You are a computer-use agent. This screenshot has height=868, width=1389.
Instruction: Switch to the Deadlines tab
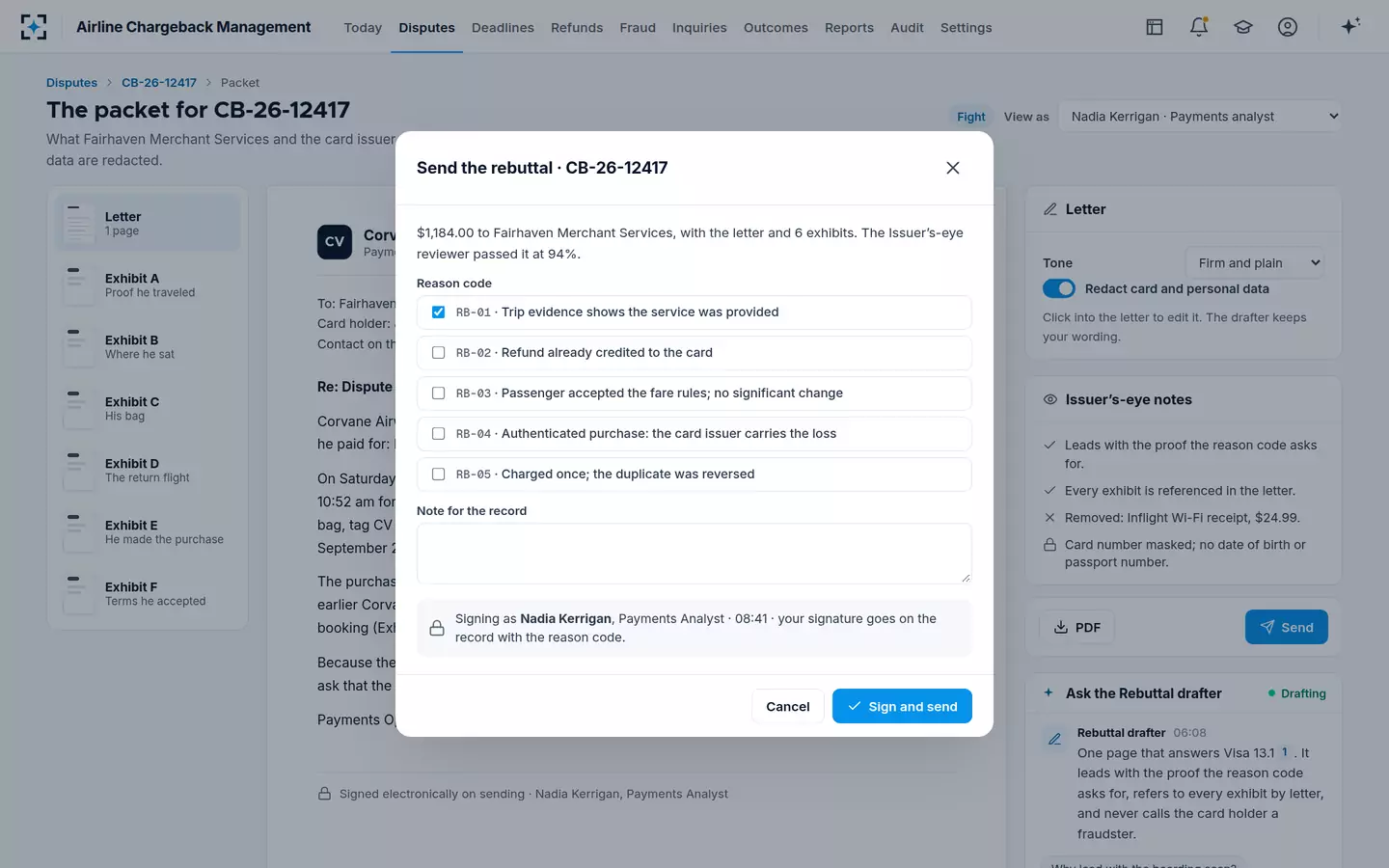pyautogui.click(x=503, y=28)
